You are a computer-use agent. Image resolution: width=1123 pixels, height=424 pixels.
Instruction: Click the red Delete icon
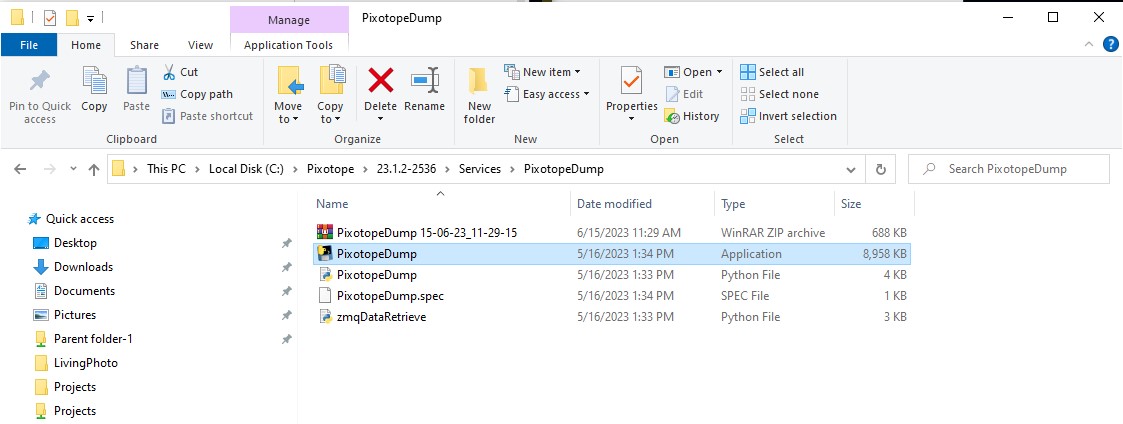pos(380,82)
